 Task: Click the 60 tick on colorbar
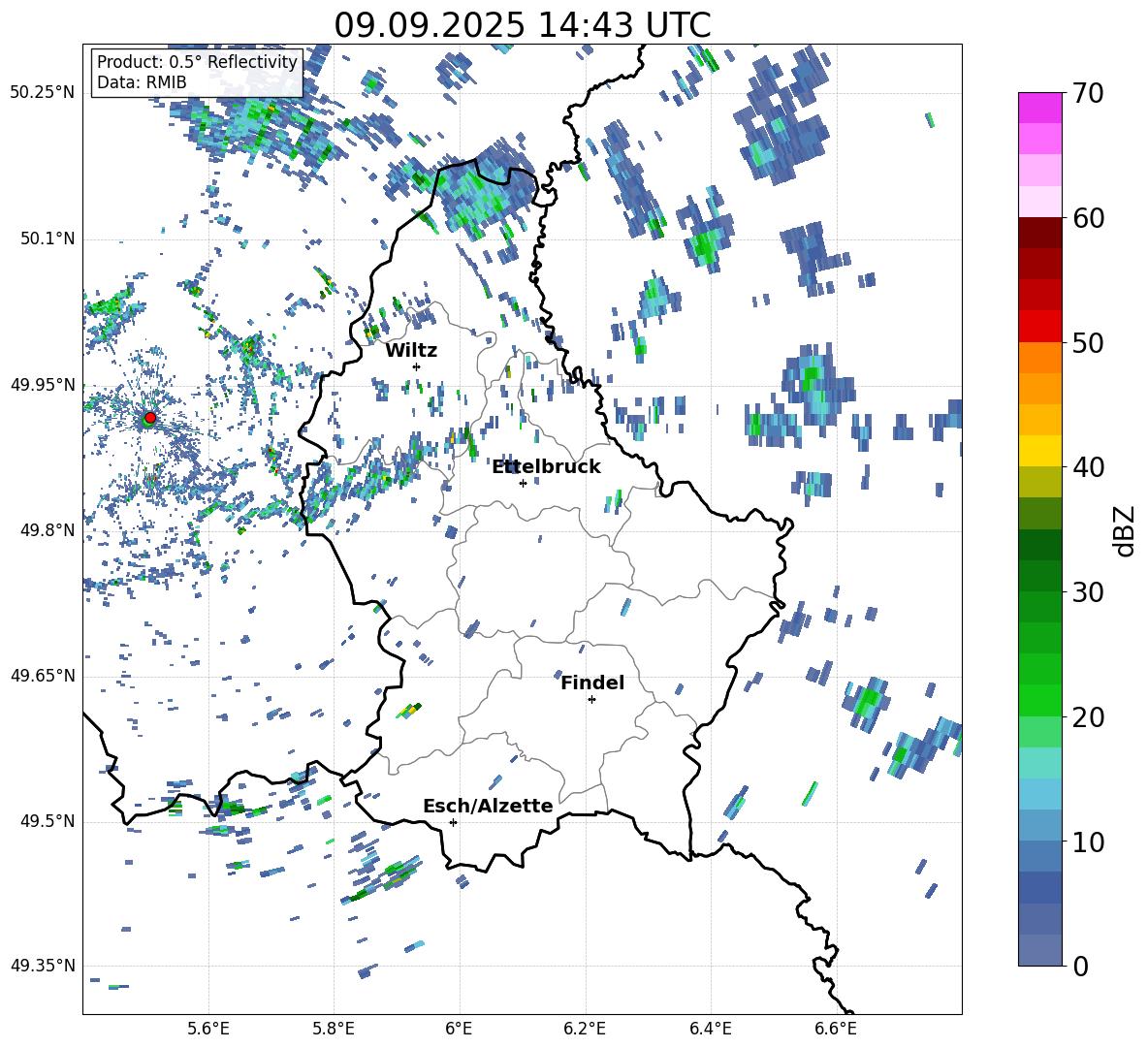click(x=1088, y=218)
